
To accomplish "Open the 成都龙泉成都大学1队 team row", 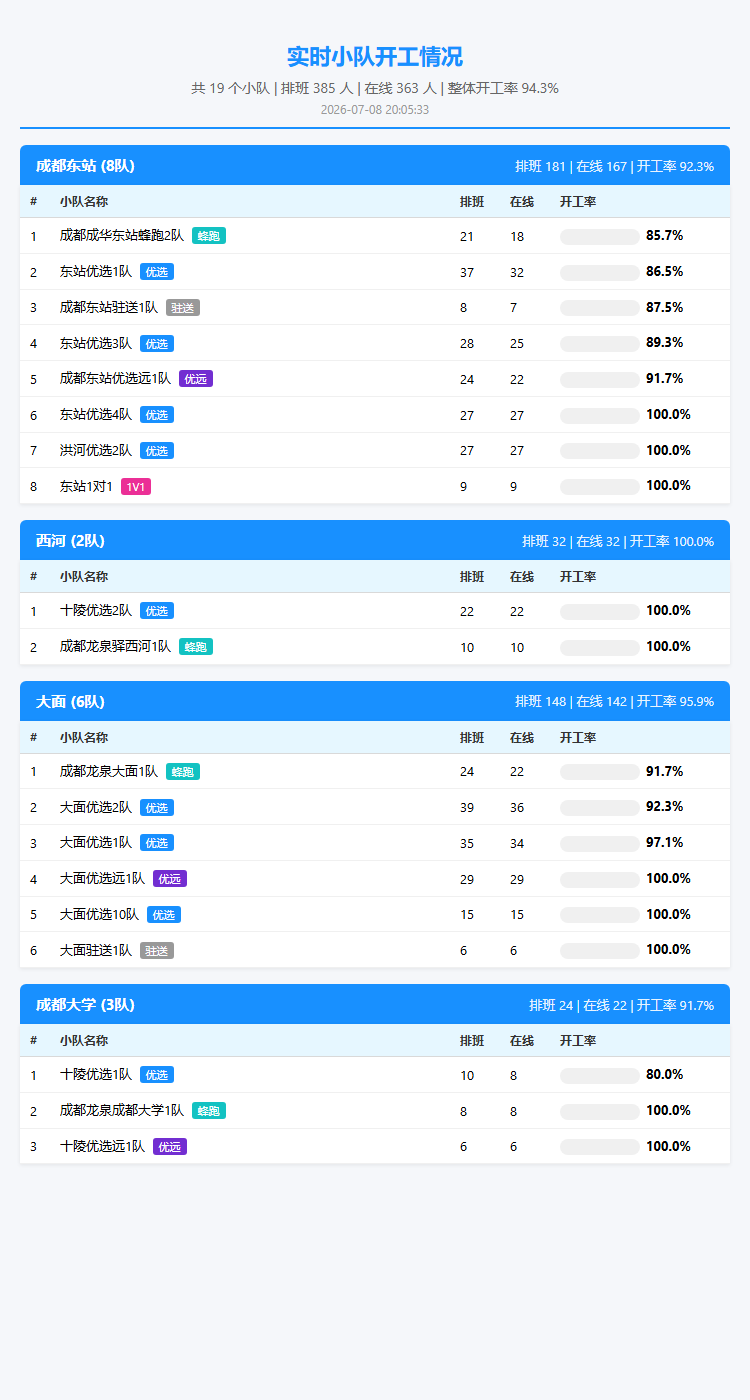I will [x=375, y=1111].
